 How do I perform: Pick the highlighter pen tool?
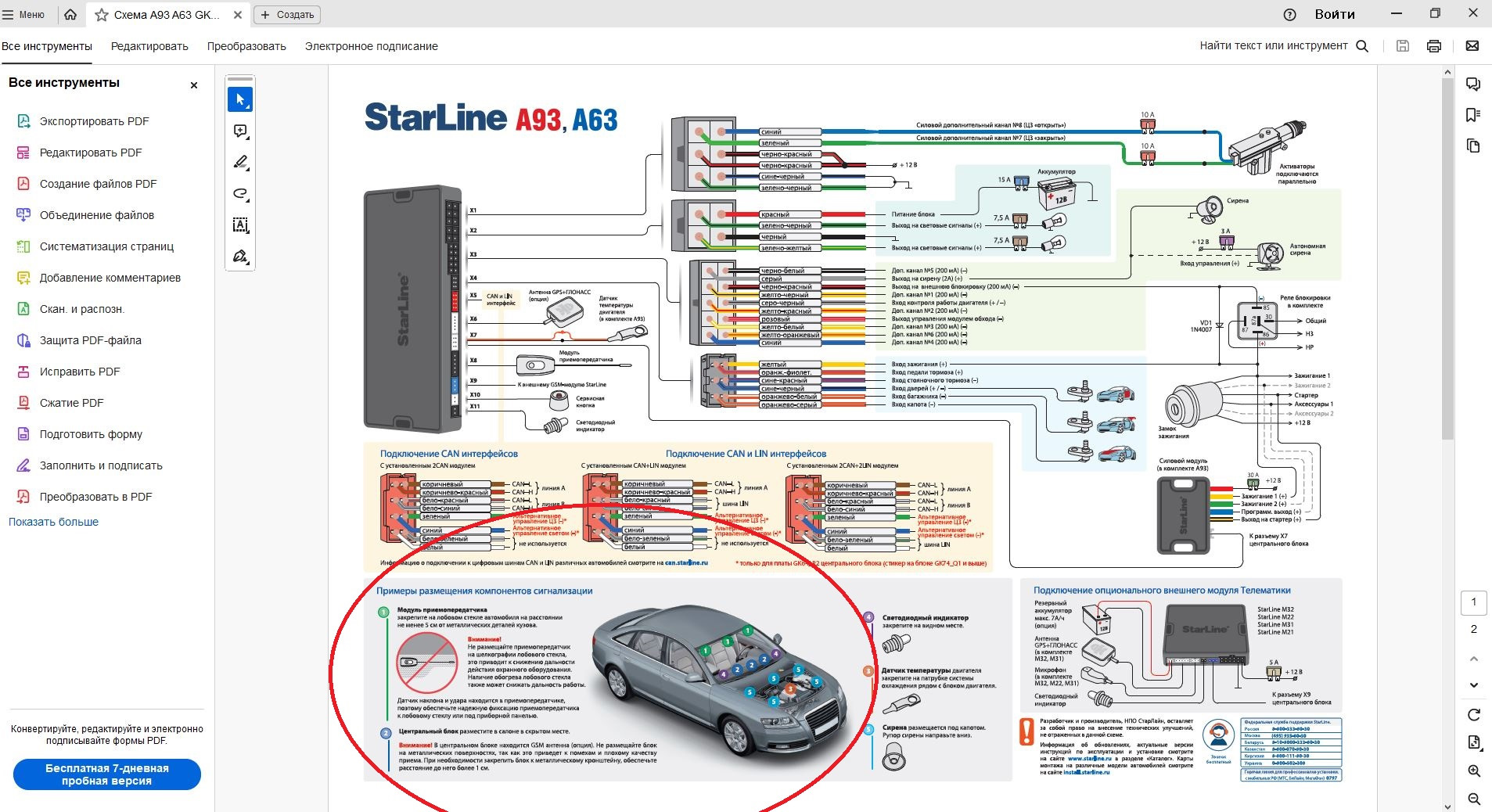pos(240,163)
